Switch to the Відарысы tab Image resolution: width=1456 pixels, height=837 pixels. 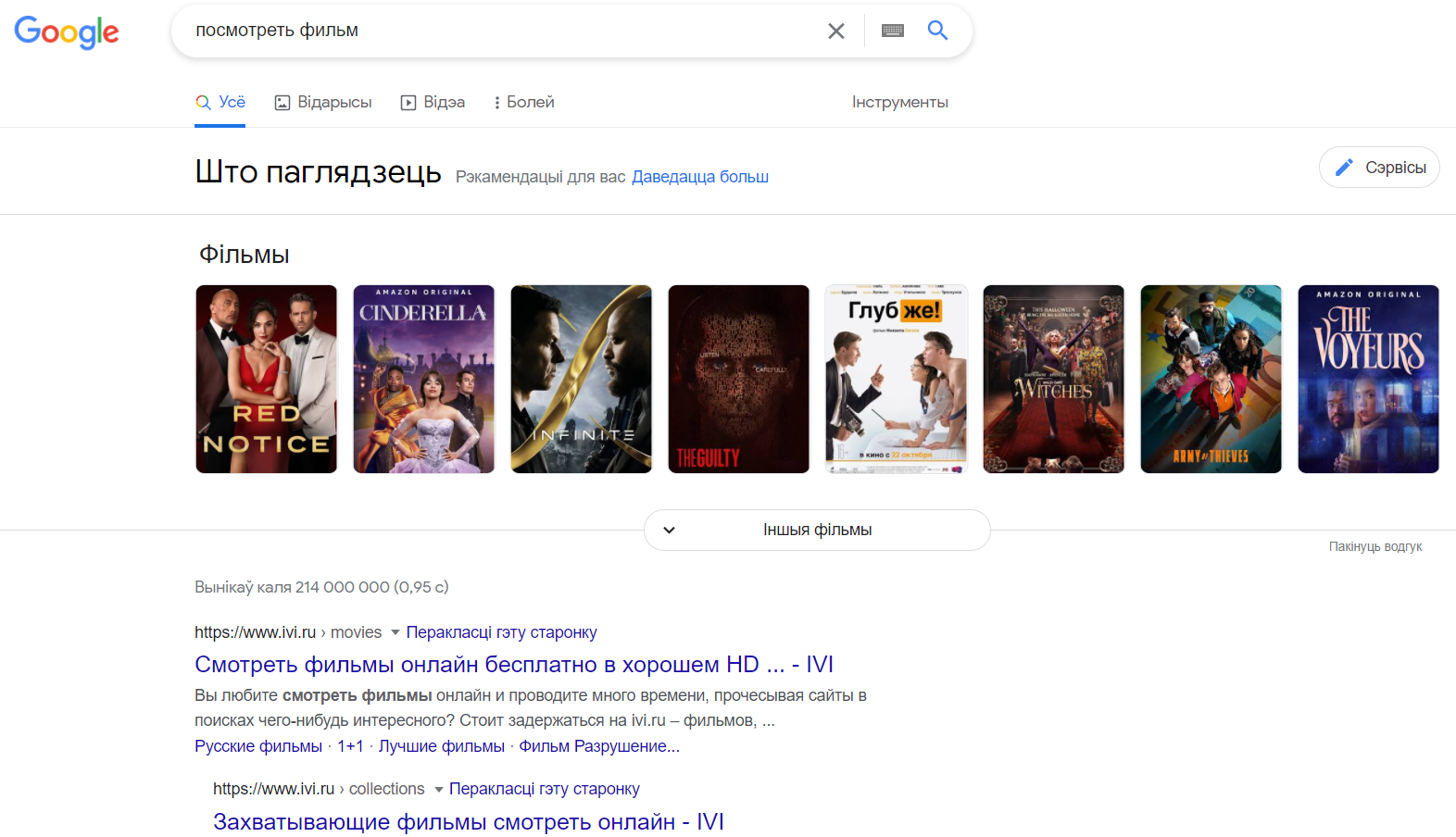click(323, 102)
